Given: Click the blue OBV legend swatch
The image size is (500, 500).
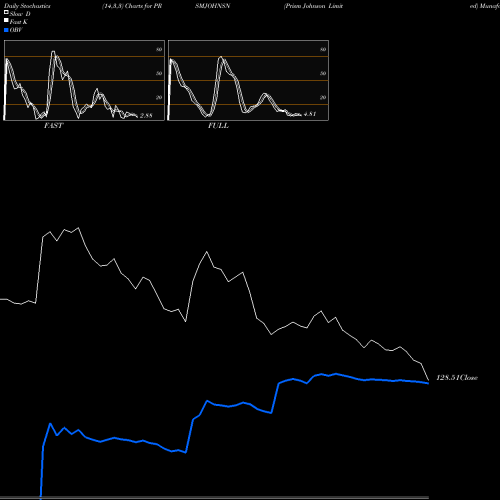Looking at the screenshot, I should [x=6, y=30].
